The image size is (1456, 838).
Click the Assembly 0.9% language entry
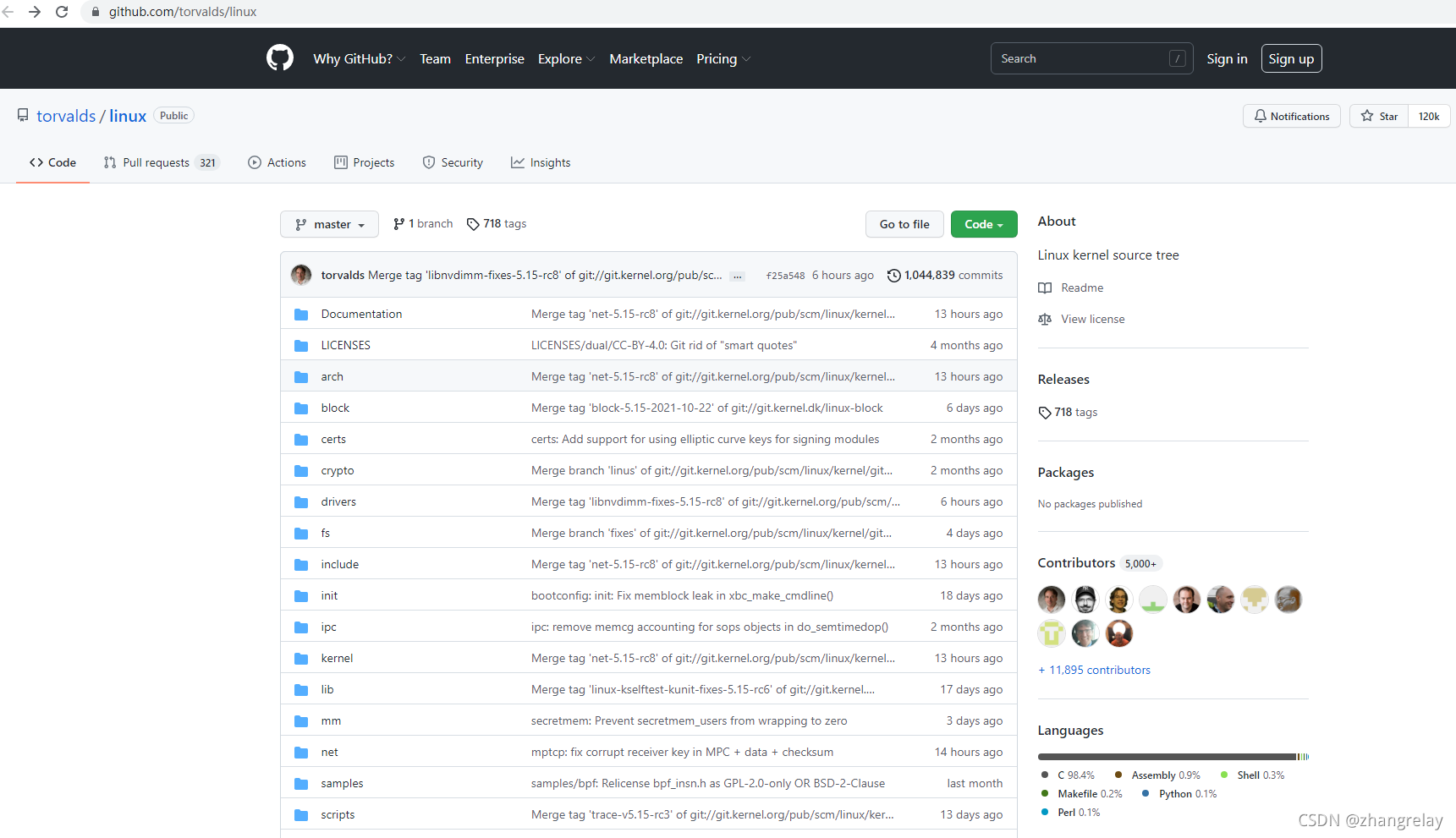click(1157, 775)
